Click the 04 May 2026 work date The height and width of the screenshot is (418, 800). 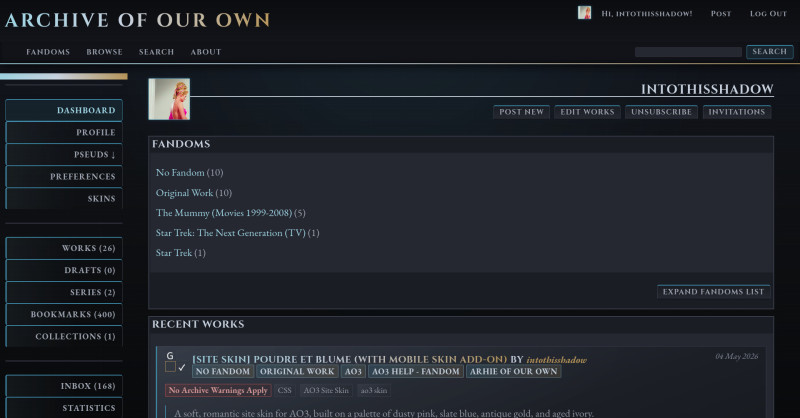tap(737, 356)
